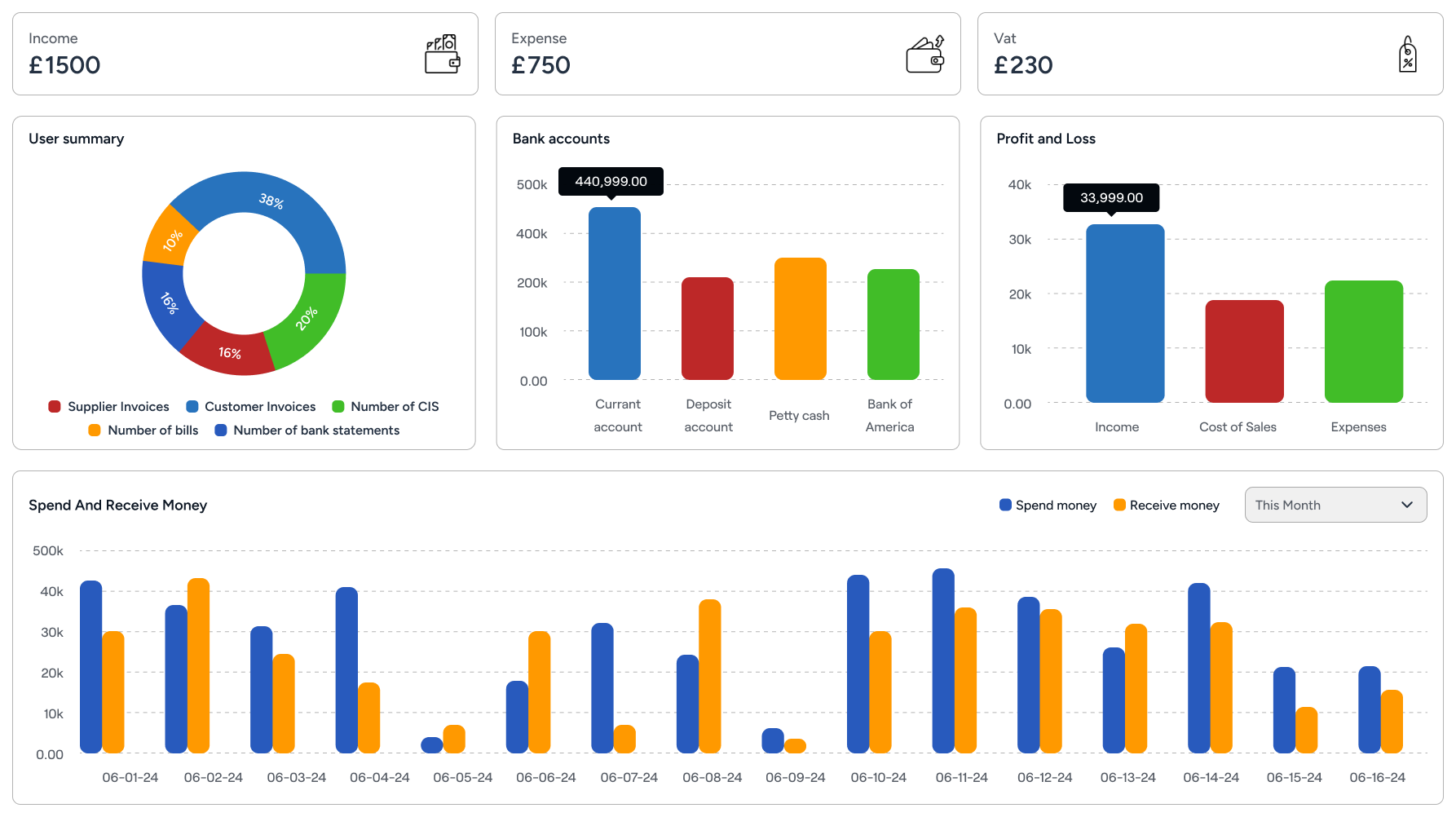Expand period selector using chevron arrow

(1406, 505)
